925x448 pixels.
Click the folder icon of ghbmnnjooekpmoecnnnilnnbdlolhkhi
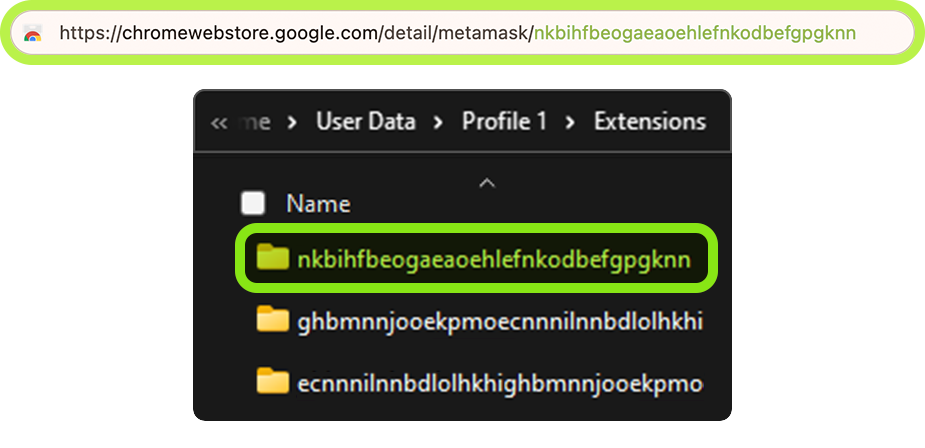pyautogui.click(x=273, y=319)
